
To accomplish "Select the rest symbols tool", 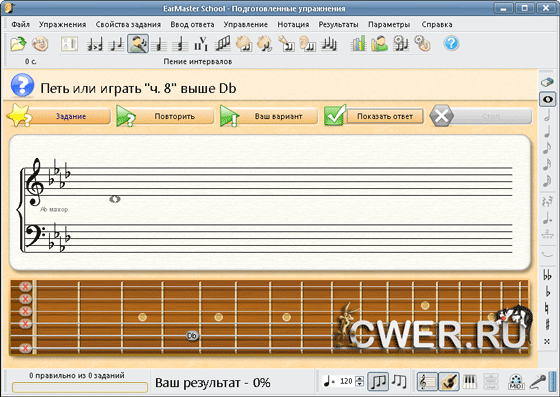I will coord(547,201).
